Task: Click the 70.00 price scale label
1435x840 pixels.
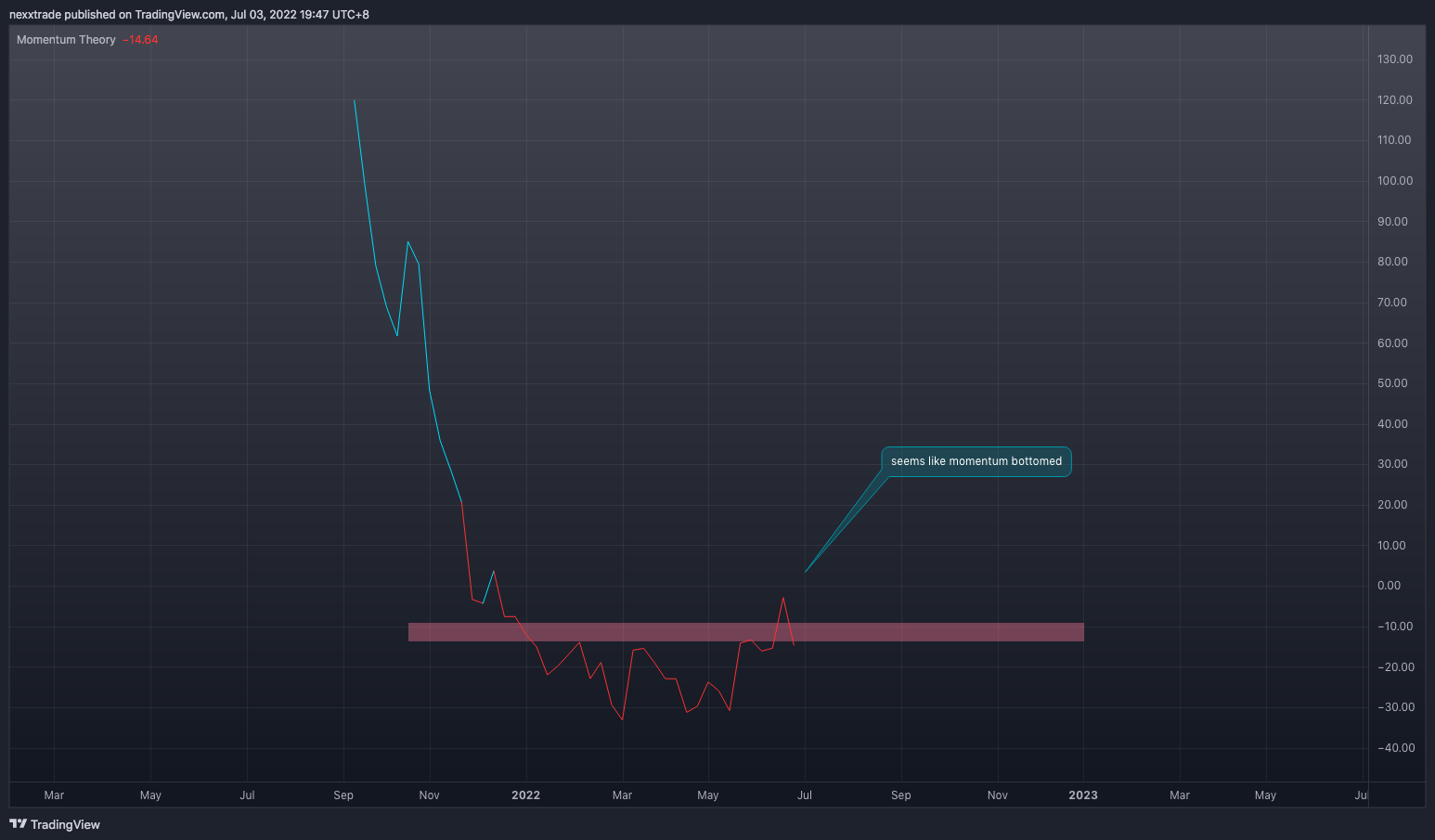Action: pos(1392,303)
